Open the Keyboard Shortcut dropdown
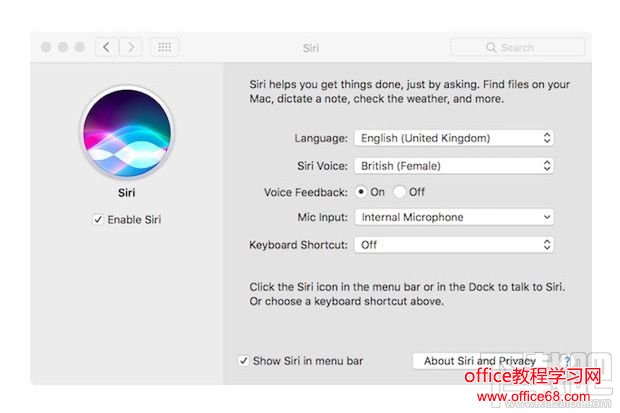This screenshot has width=620, height=413. coord(454,245)
